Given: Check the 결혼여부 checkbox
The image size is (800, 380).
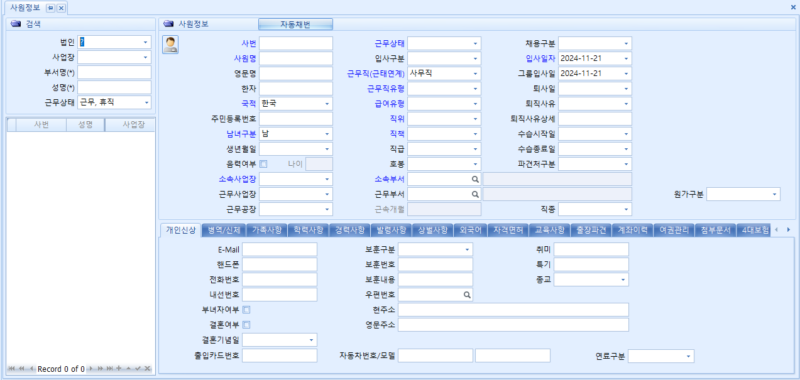Looking at the screenshot, I should (246, 324).
